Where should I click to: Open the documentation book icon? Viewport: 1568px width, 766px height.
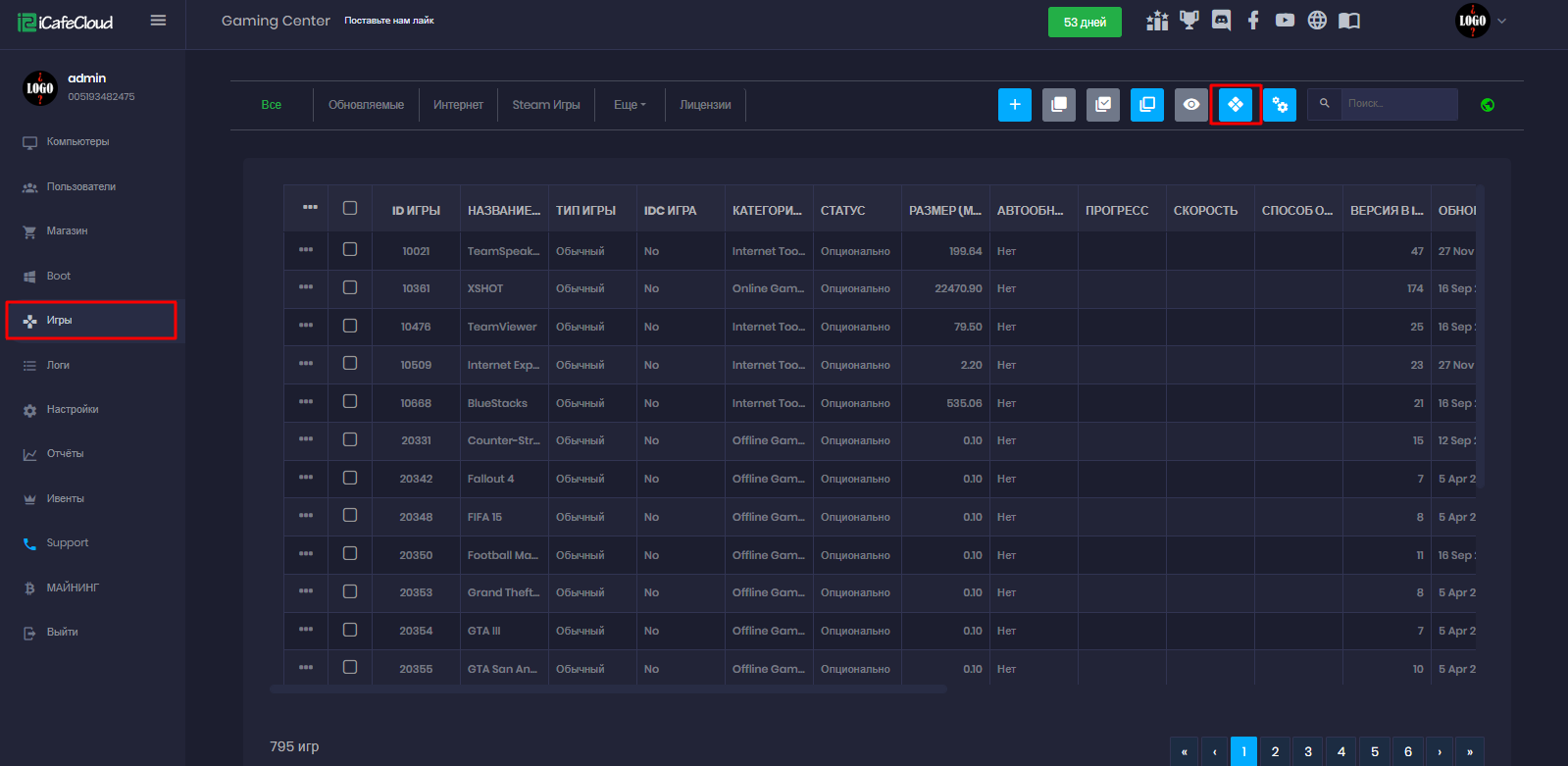click(x=1349, y=21)
